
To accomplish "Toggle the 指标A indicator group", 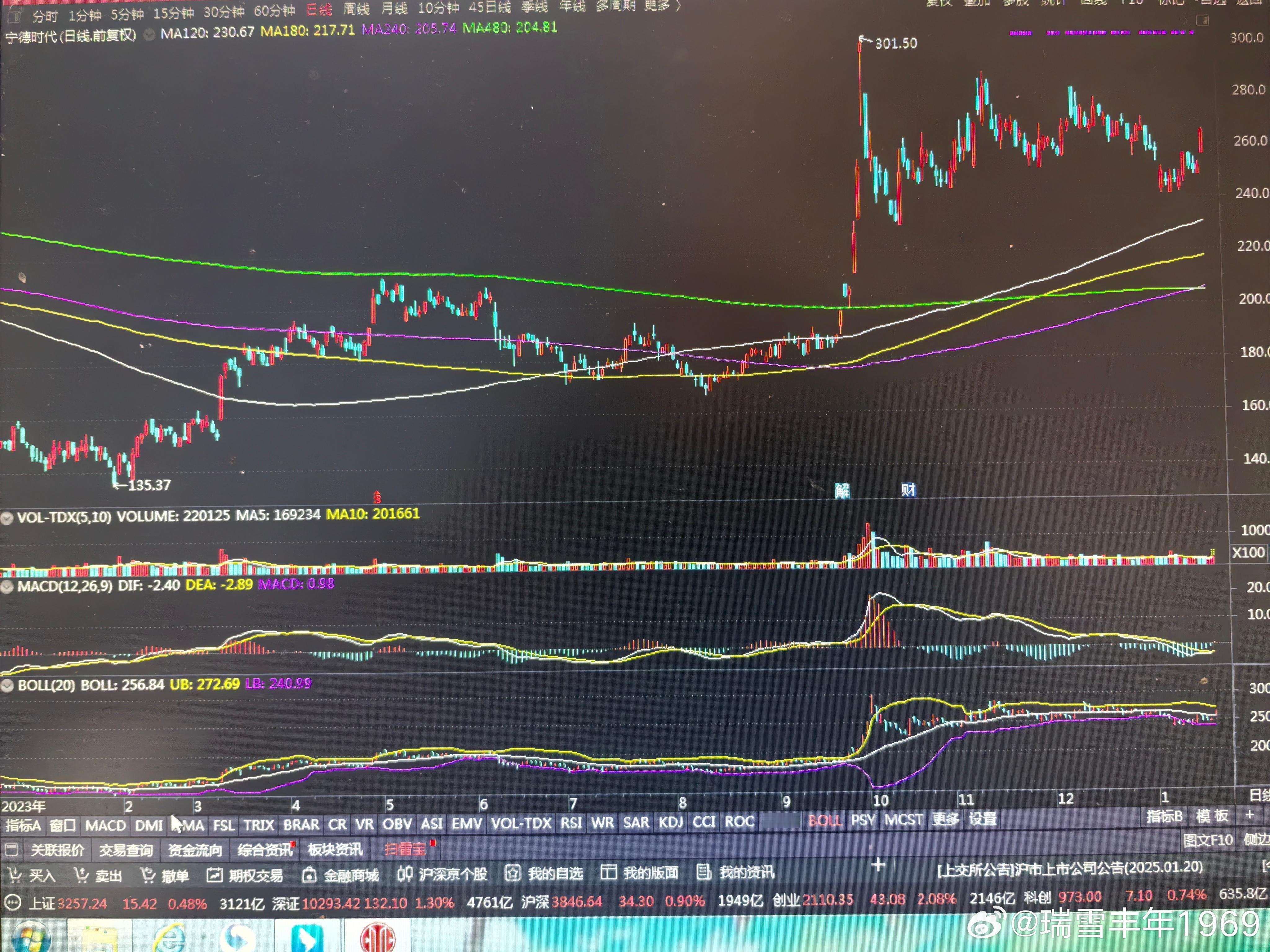I will click(x=23, y=826).
